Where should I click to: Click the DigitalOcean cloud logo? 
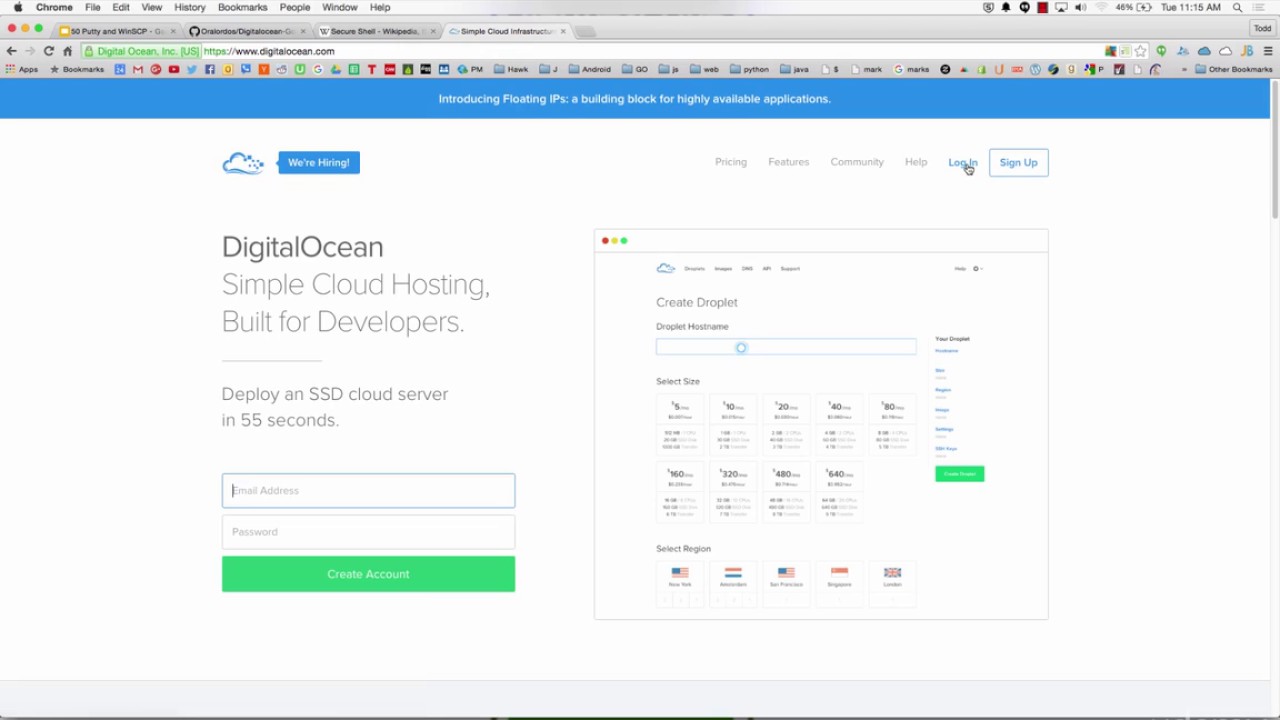coord(243,163)
